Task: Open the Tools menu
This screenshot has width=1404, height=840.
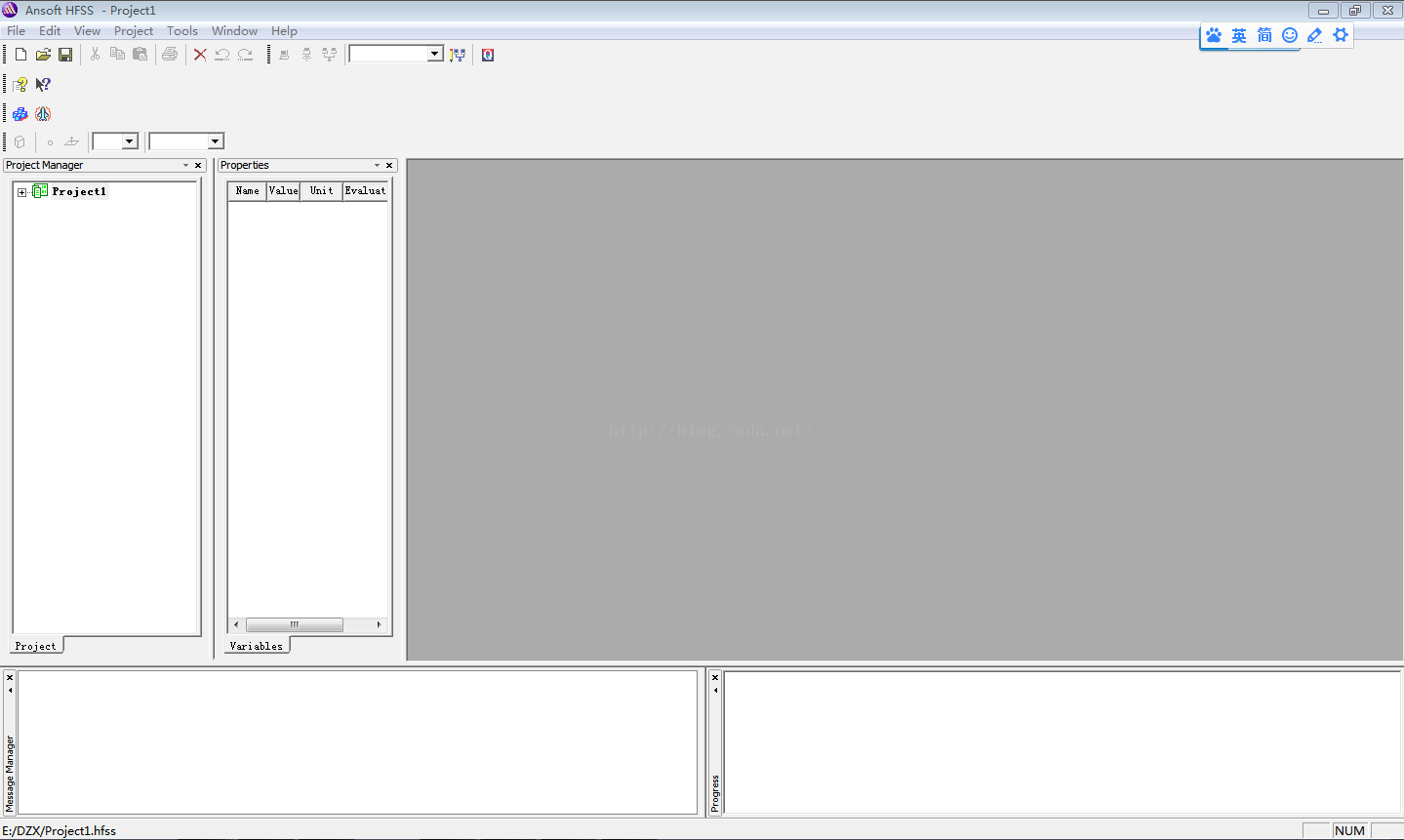Action: [x=182, y=31]
